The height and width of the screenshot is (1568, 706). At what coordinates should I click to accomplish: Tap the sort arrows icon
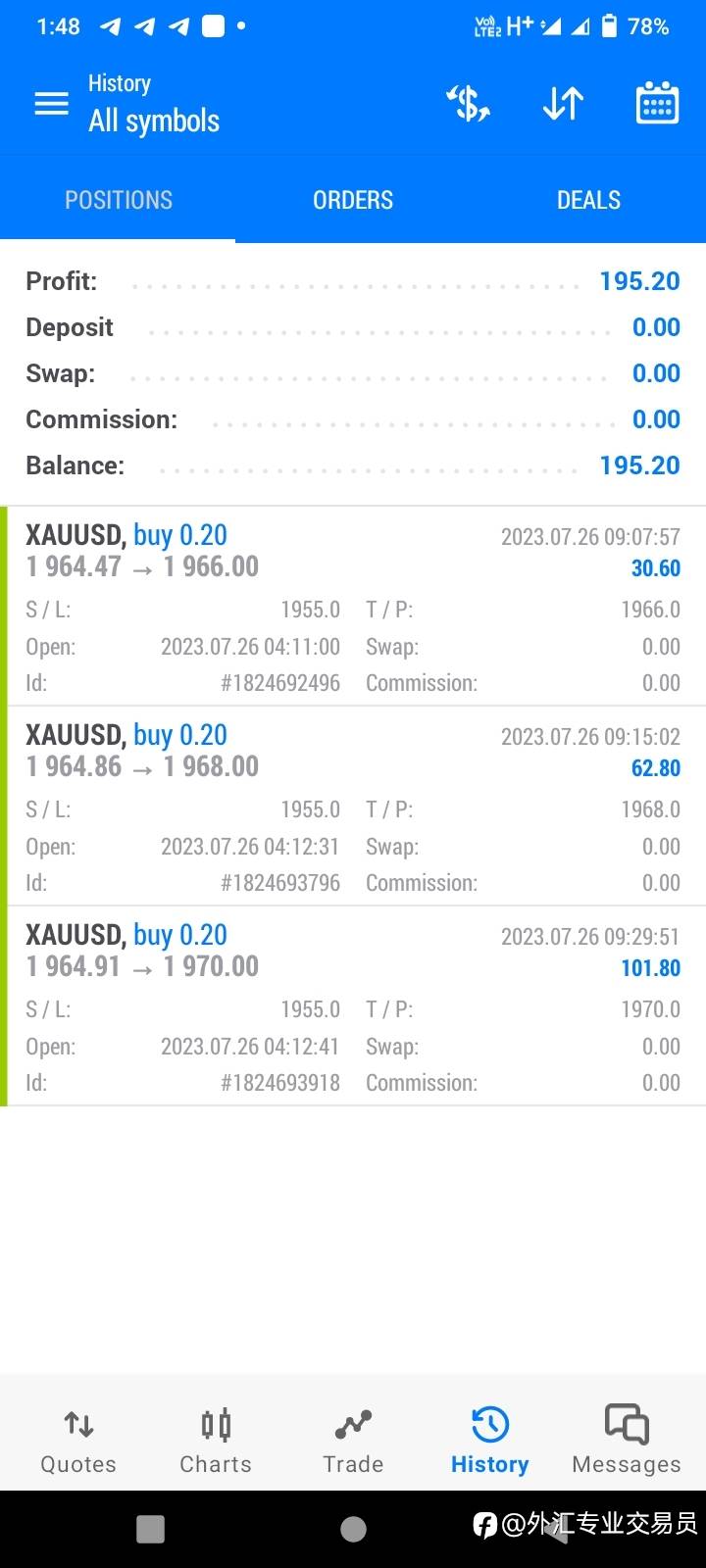click(563, 103)
